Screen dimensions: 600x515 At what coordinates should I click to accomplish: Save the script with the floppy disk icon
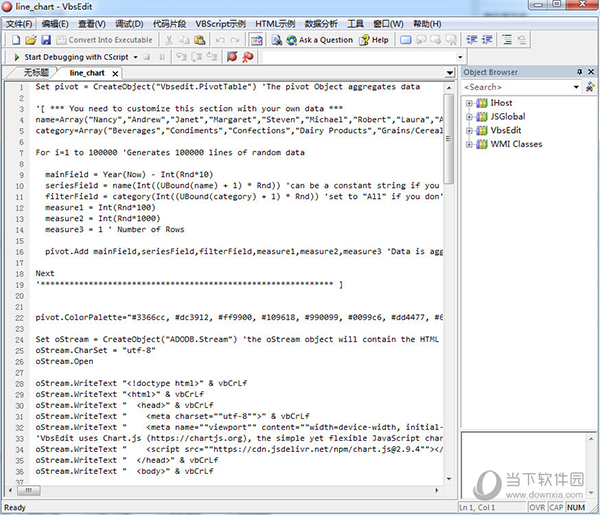(x=45, y=40)
